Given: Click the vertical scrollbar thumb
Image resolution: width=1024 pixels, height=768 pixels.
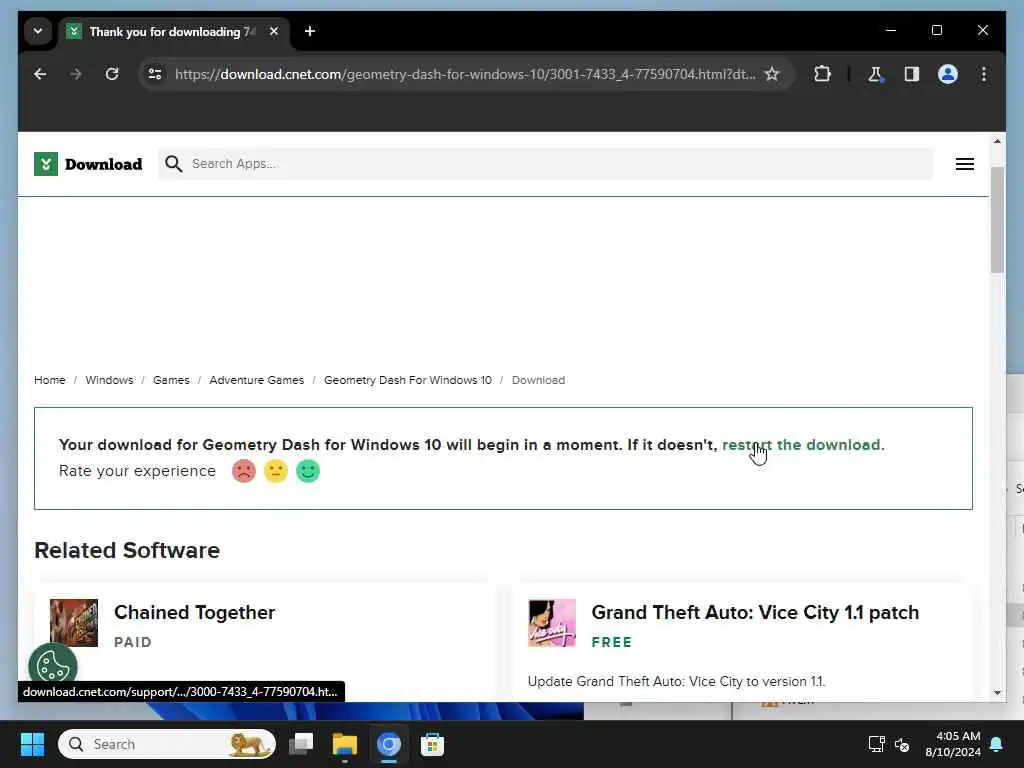Looking at the screenshot, I should click(997, 220).
